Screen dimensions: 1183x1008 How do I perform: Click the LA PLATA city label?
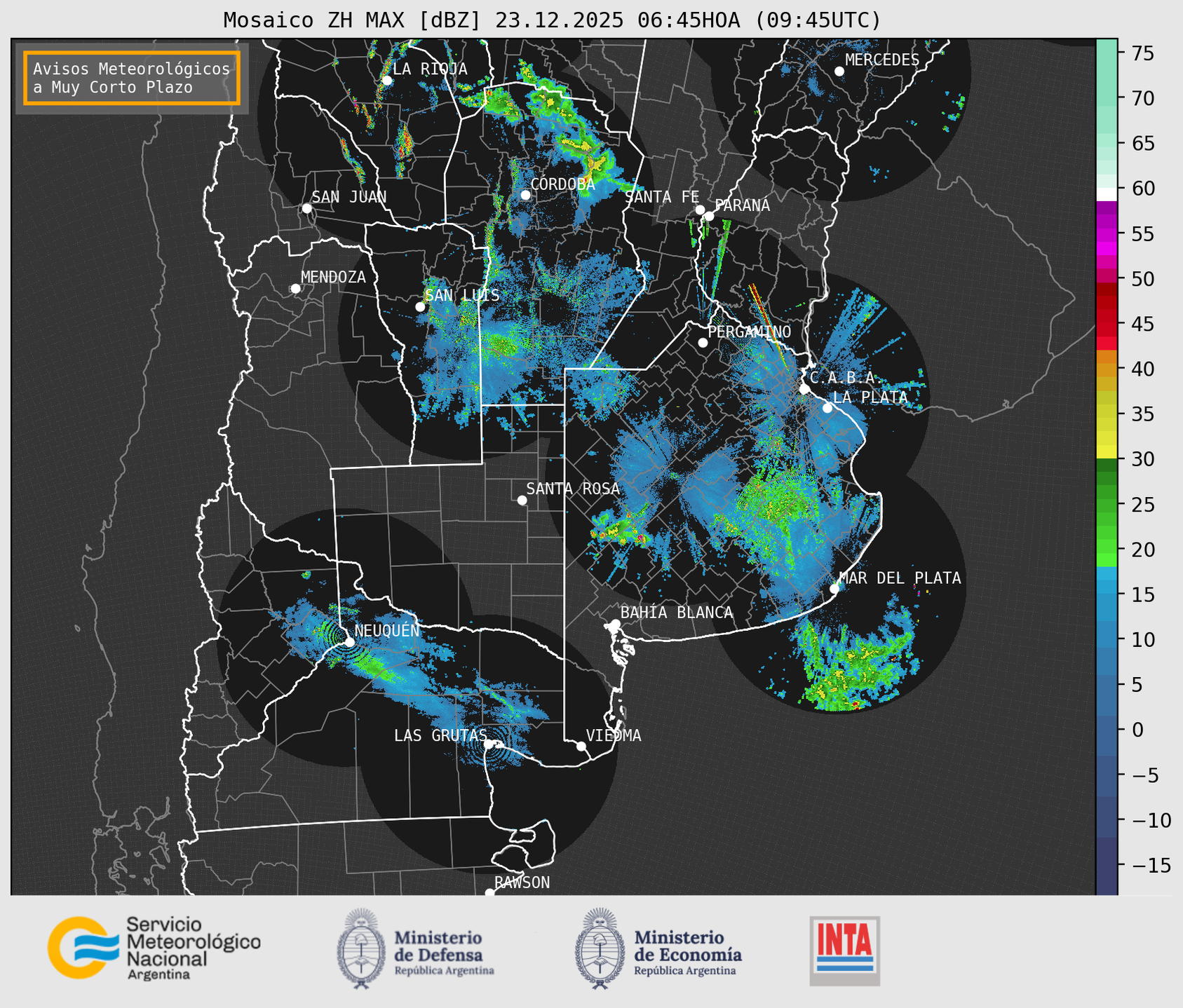pos(870,397)
